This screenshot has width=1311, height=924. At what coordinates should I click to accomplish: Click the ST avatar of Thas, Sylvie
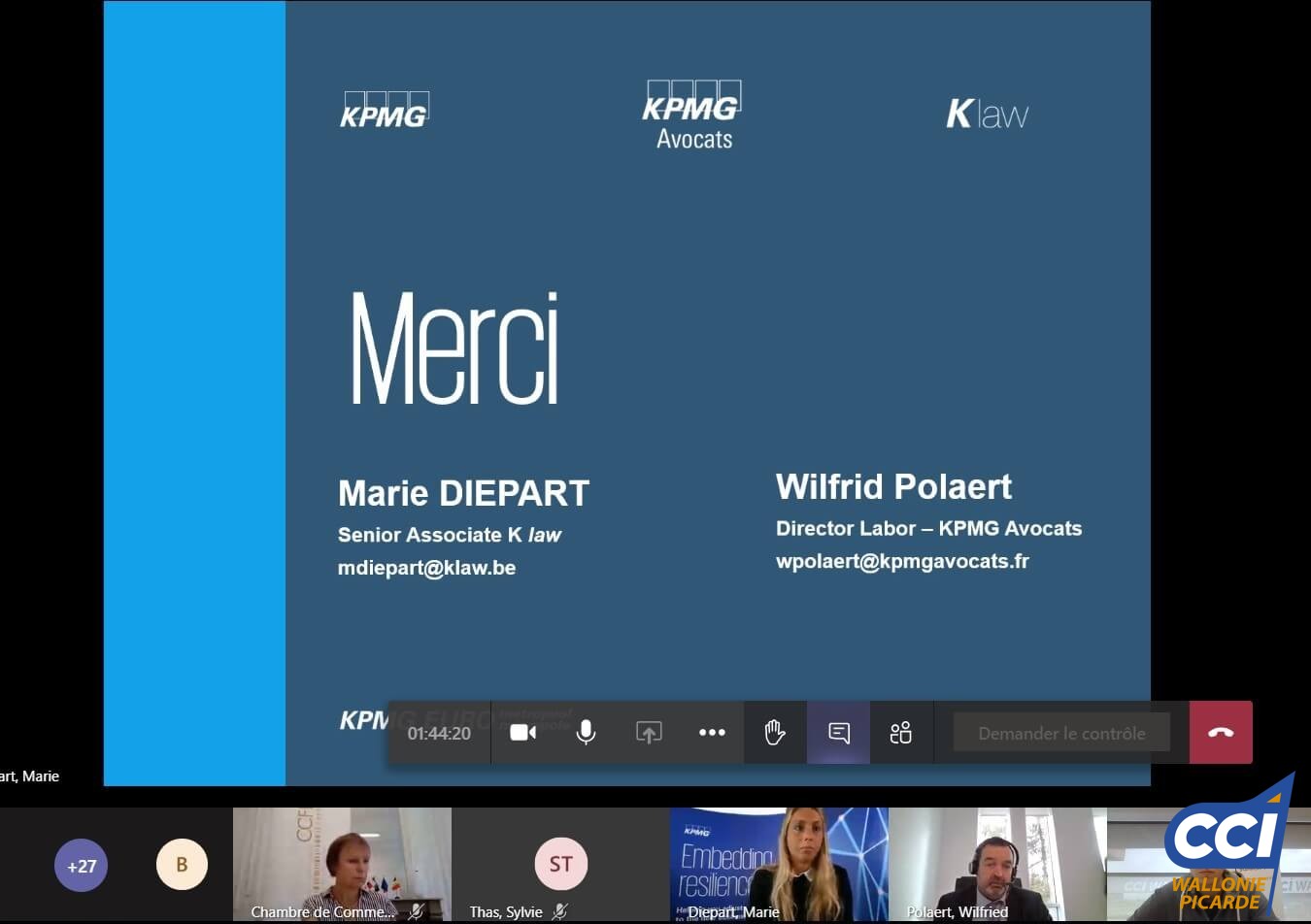(560, 864)
